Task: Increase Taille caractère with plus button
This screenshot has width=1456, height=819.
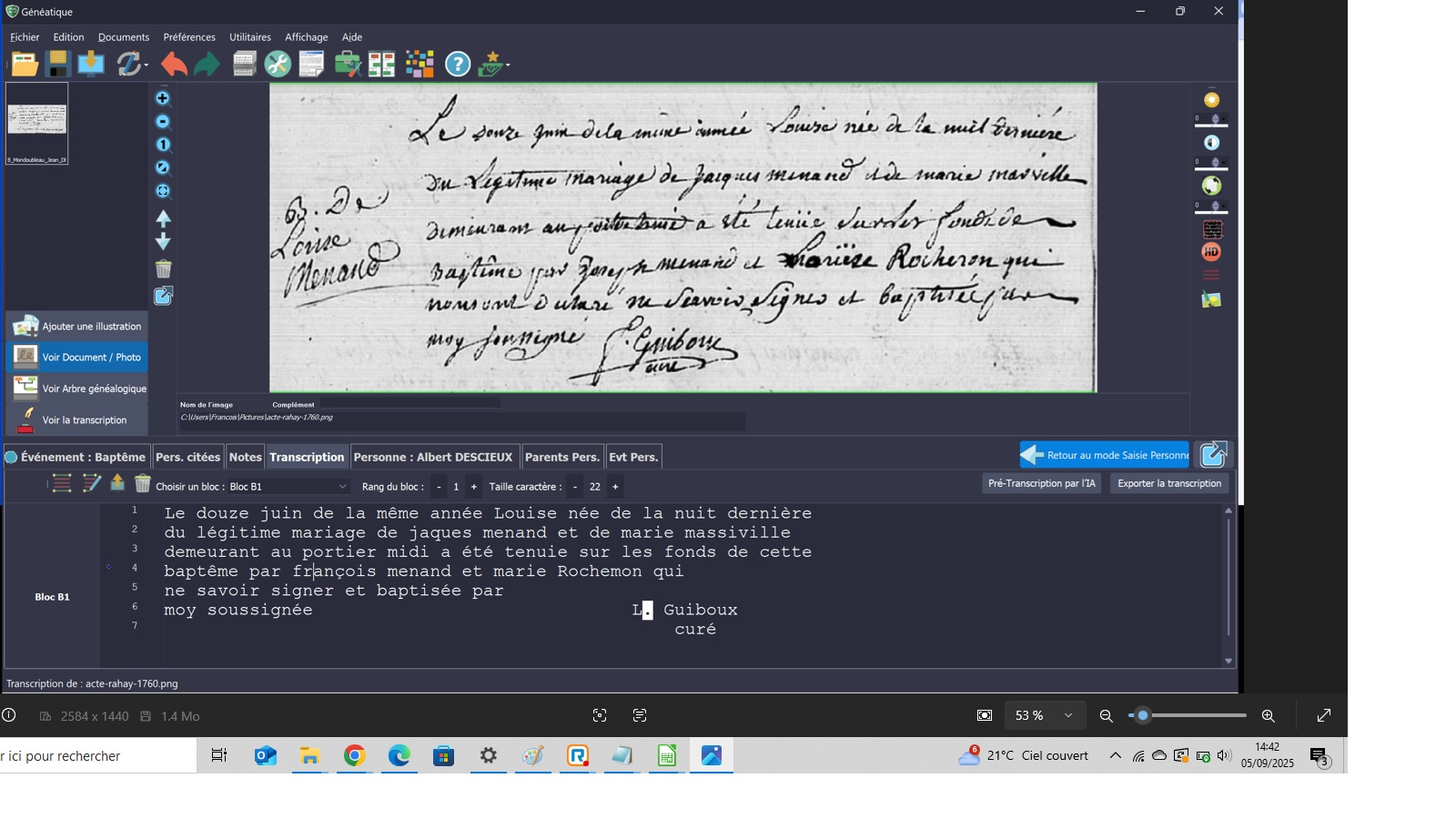Action: coord(615,487)
